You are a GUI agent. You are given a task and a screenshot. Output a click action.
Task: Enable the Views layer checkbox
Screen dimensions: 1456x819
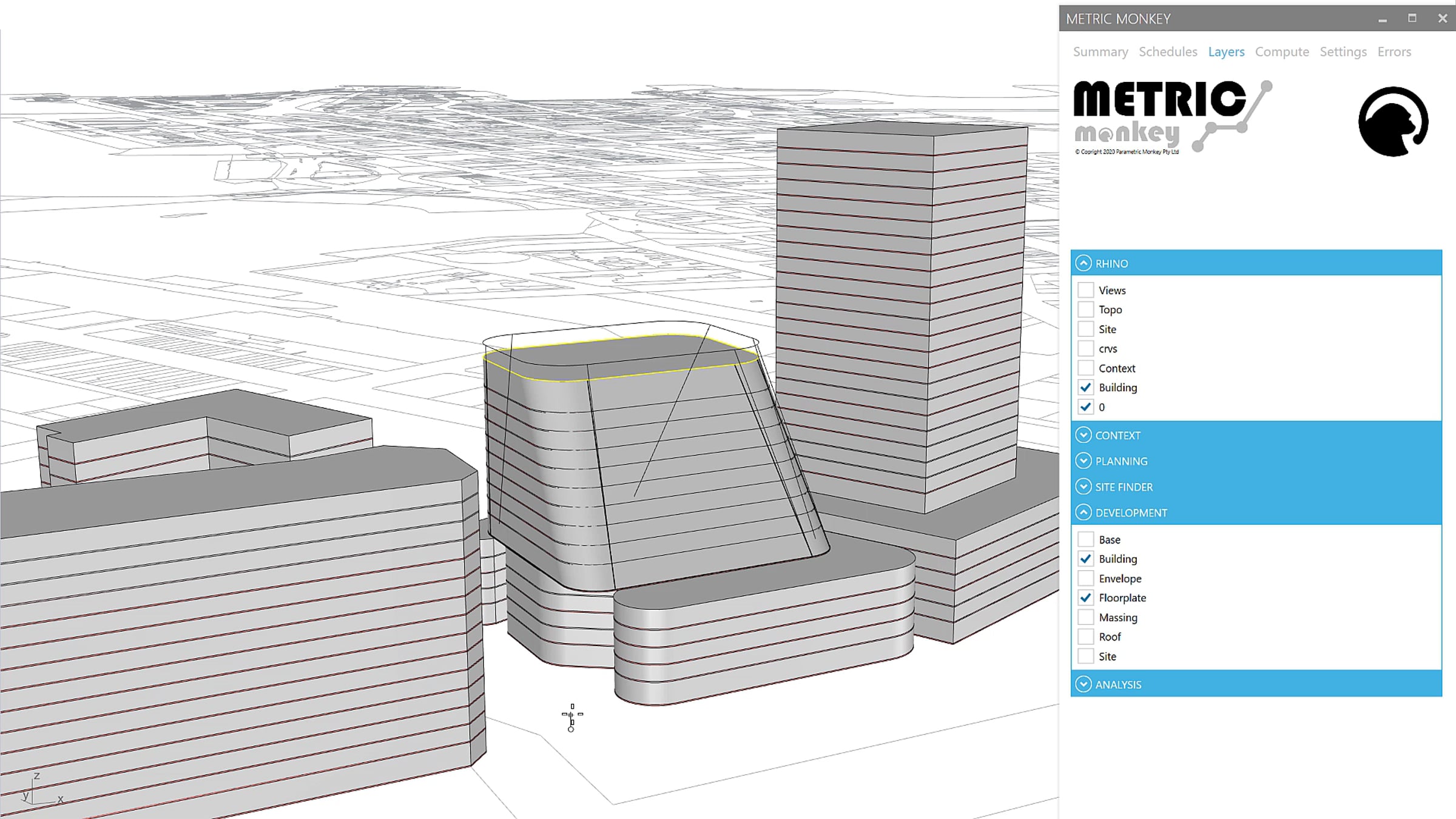pyautogui.click(x=1086, y=290)
